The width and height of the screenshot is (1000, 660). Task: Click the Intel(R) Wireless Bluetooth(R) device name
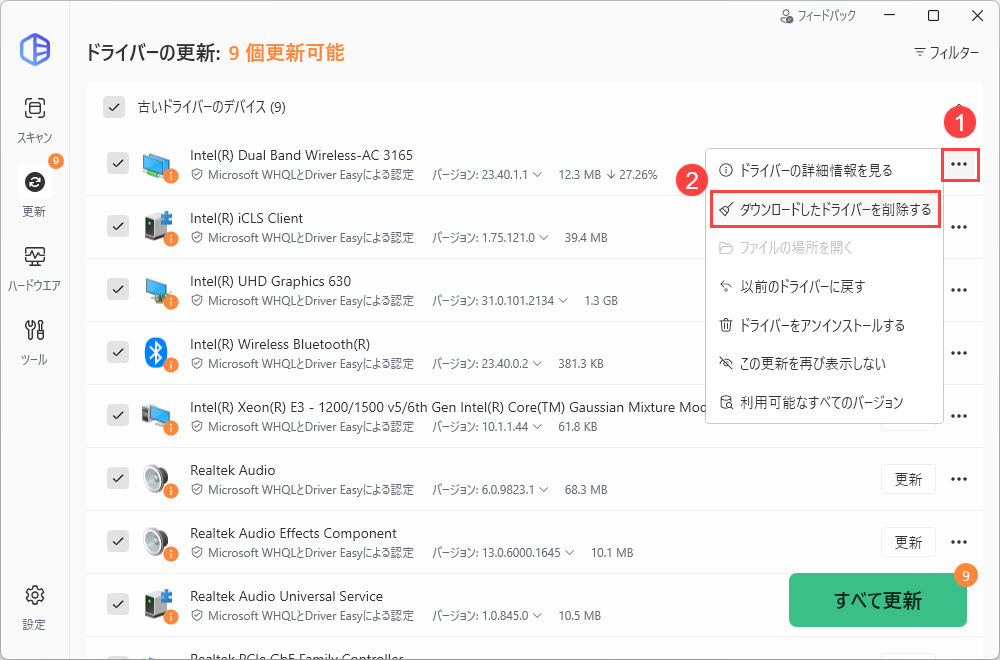click(280, 344)
